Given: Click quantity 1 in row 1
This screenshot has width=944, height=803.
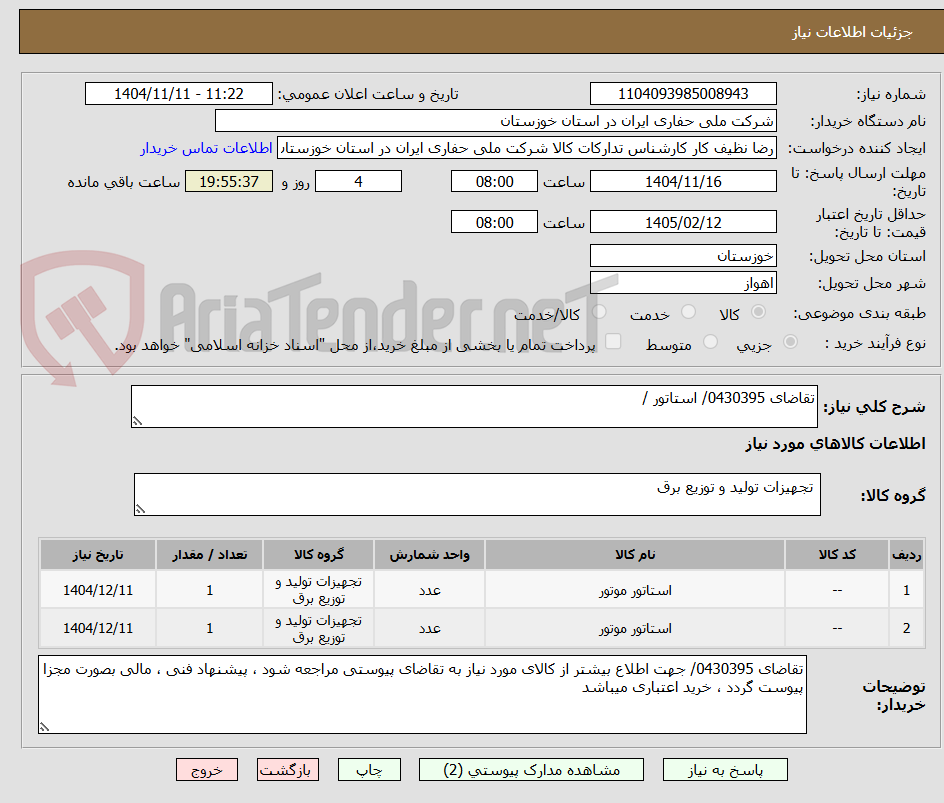Looking at the screenshot, I should coord(210,591).
